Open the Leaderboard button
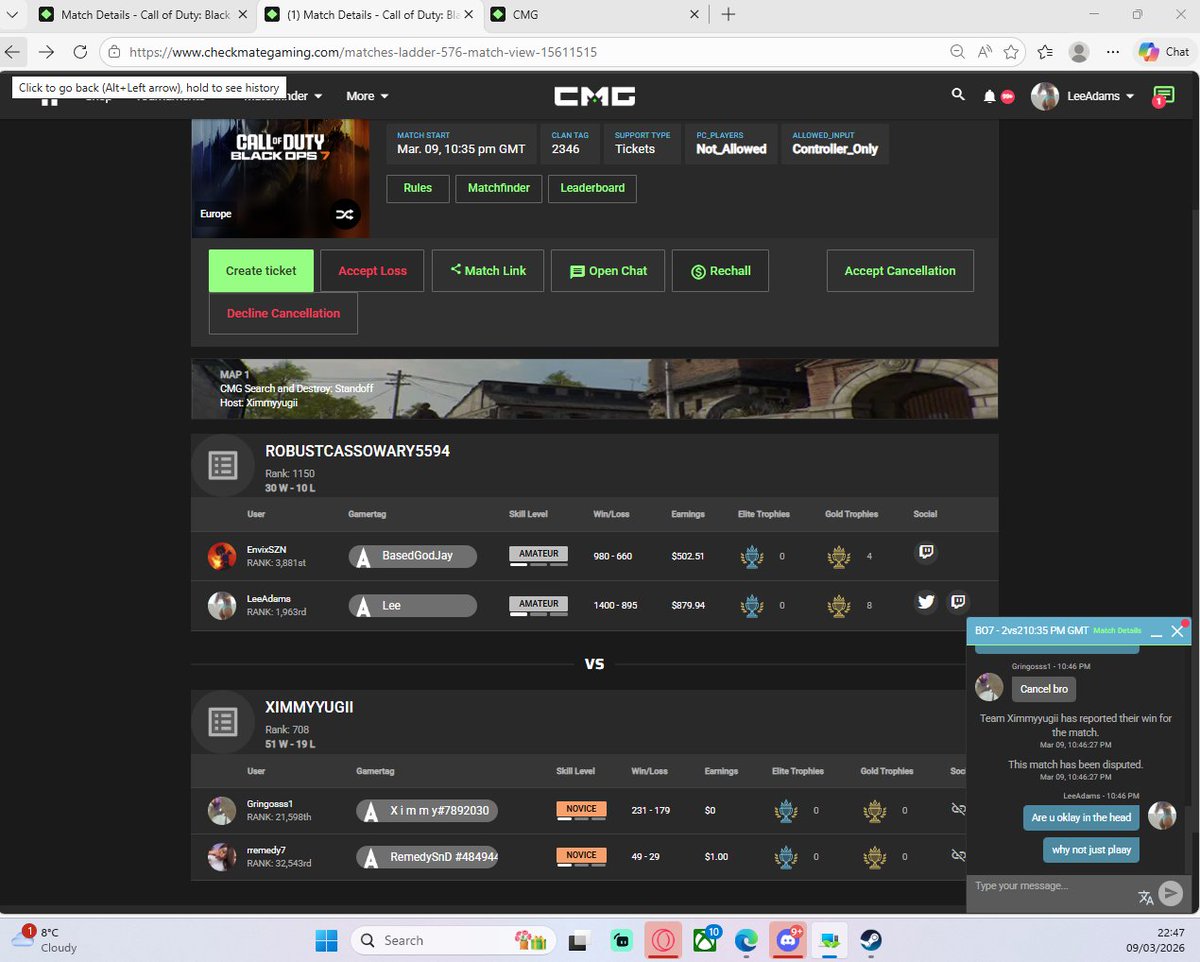 point(592,188)
